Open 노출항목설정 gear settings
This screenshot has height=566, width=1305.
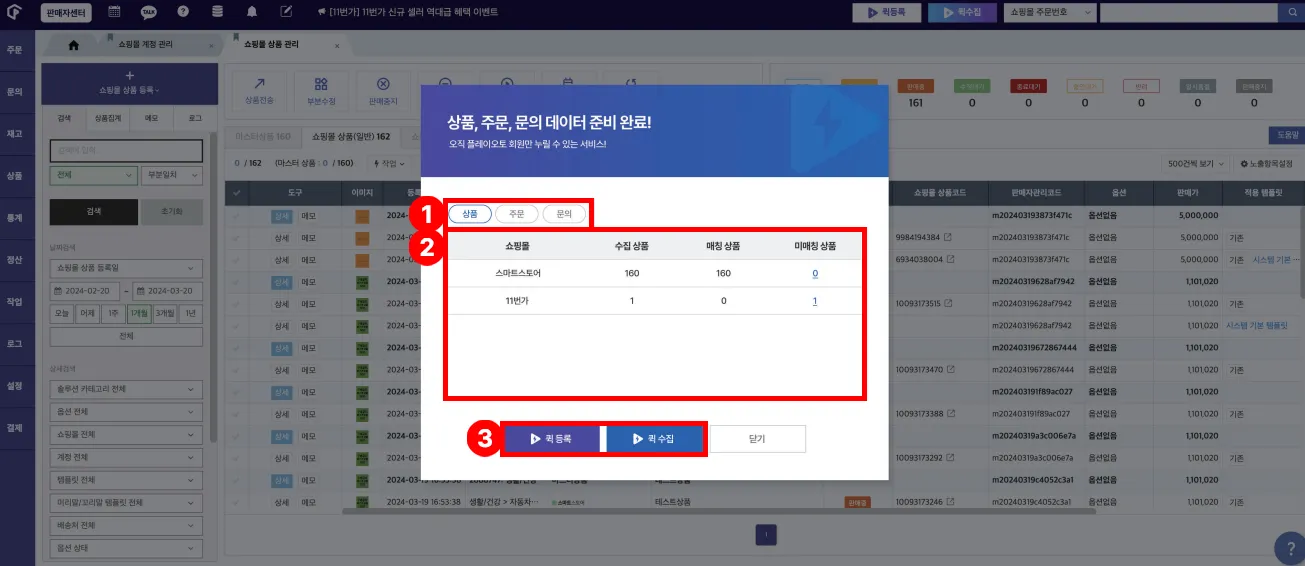pyautogui.click(x=1266, y=163)
